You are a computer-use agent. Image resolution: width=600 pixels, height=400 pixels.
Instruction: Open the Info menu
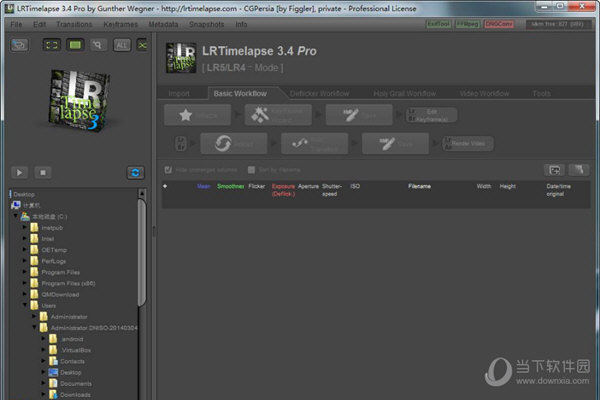click(x=241, y=24)
